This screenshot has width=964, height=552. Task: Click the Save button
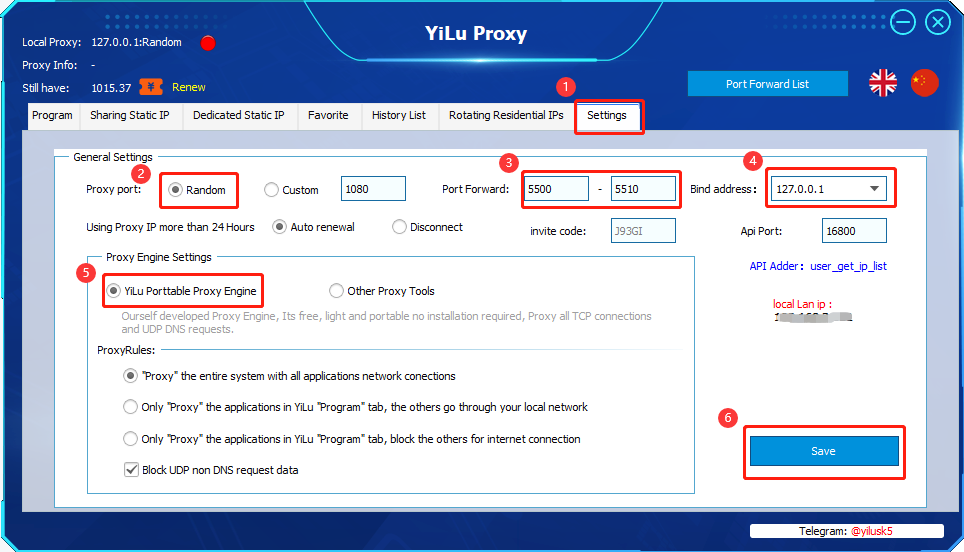(824, 451)
